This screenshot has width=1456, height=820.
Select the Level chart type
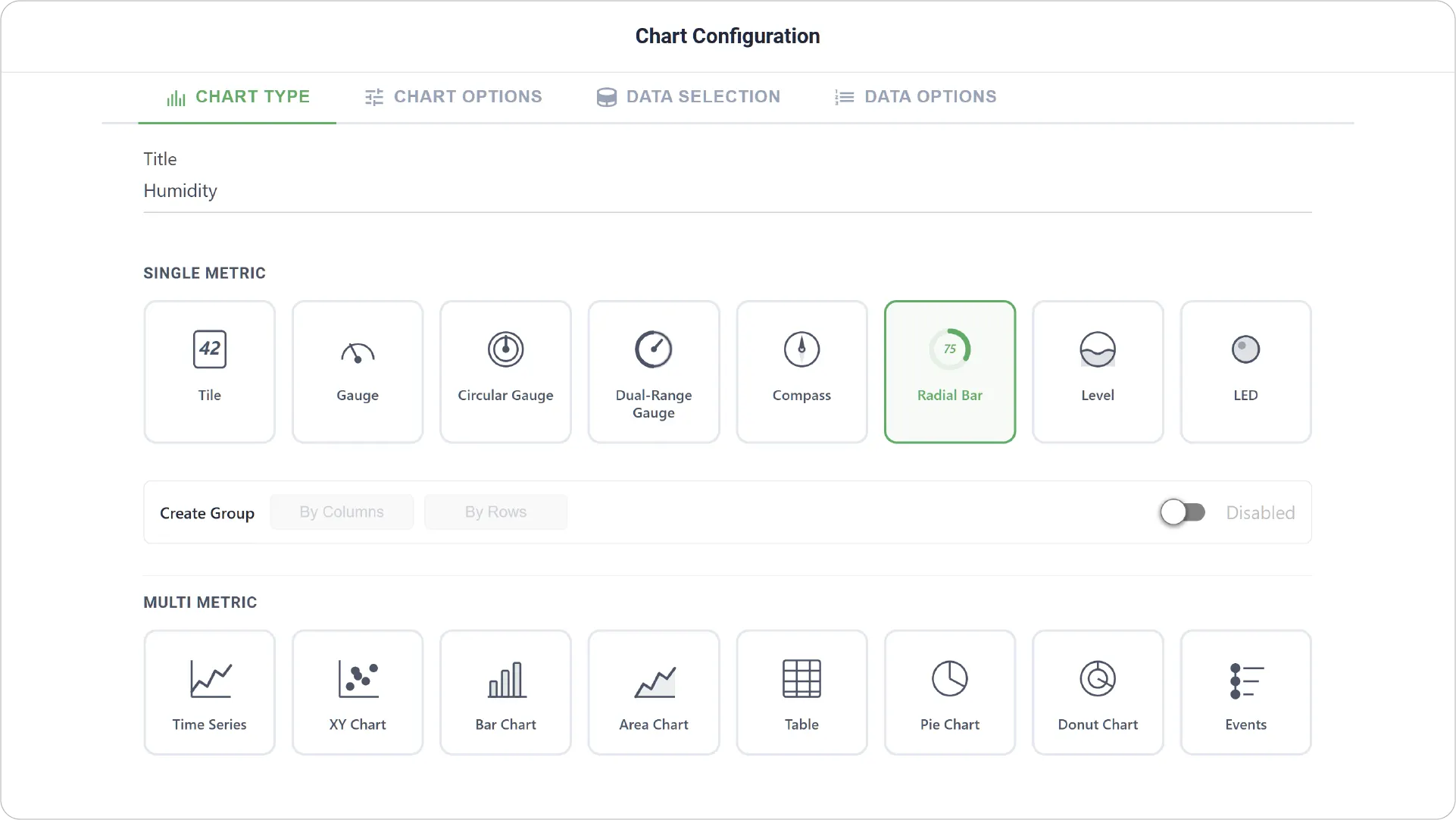tap(1098, 372)
